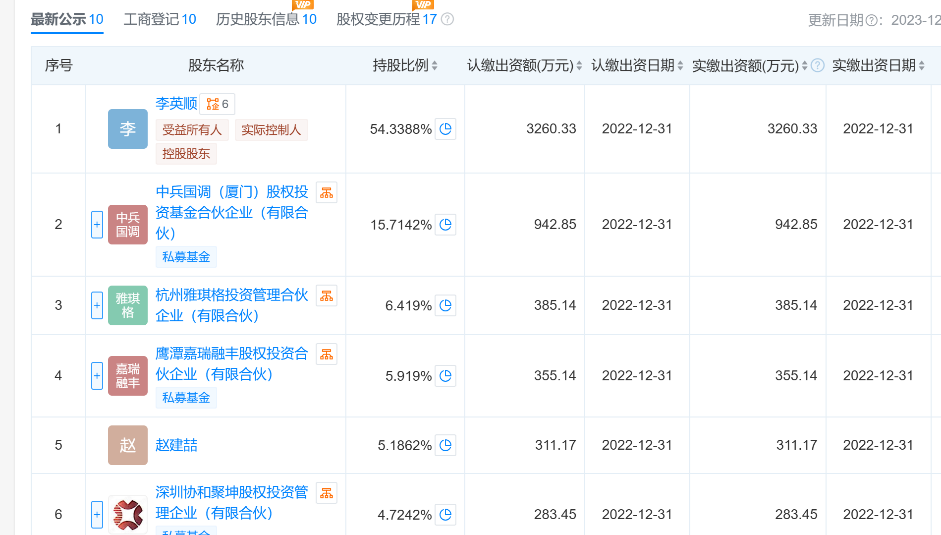Select subscription date 2022-12-31 for 赵建喆

(x=637, y=445)
